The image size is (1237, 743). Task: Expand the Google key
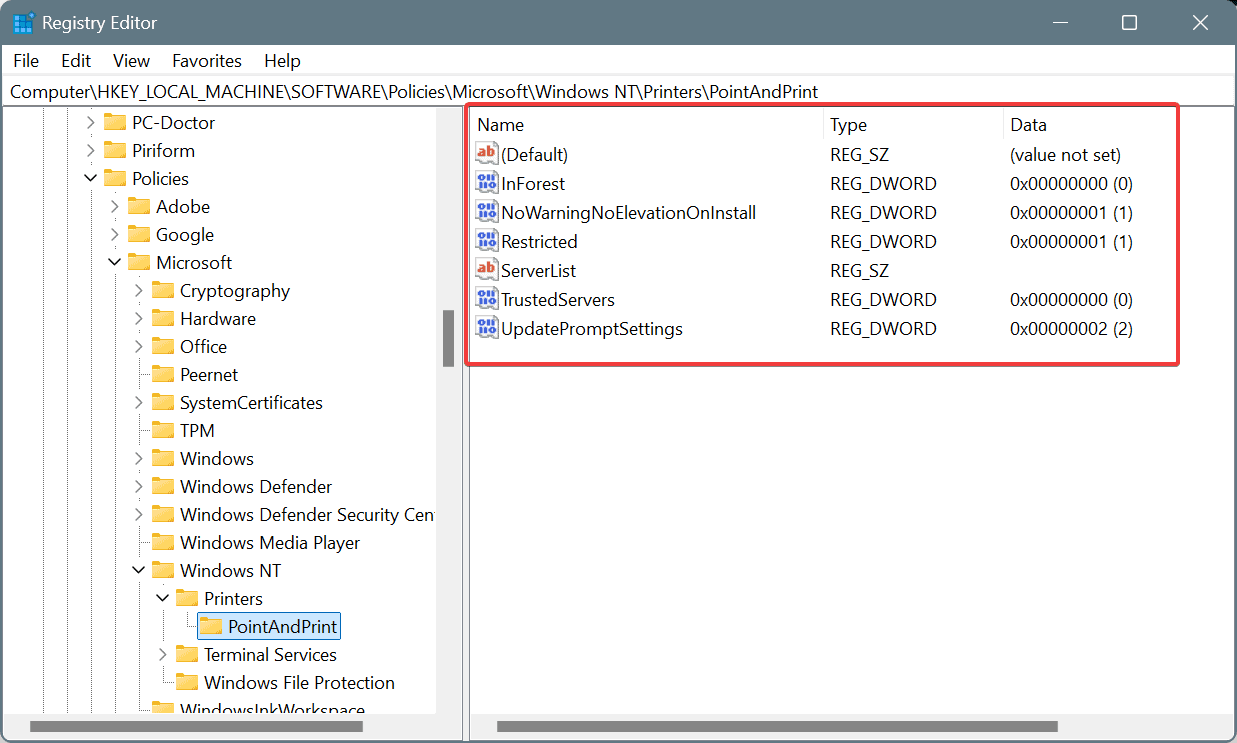tap(115, 235)
